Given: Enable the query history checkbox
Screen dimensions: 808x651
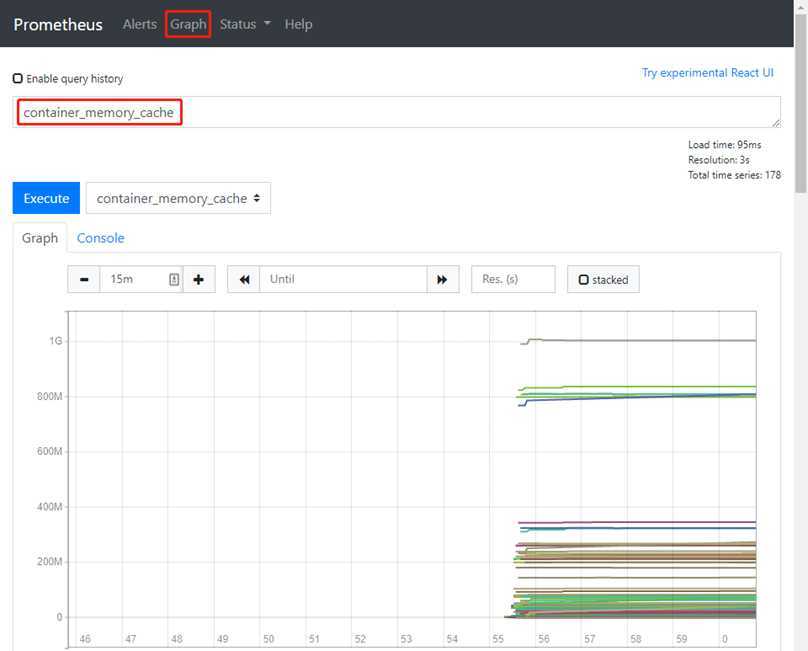Looking at the screenshot, I should (18, 78).
